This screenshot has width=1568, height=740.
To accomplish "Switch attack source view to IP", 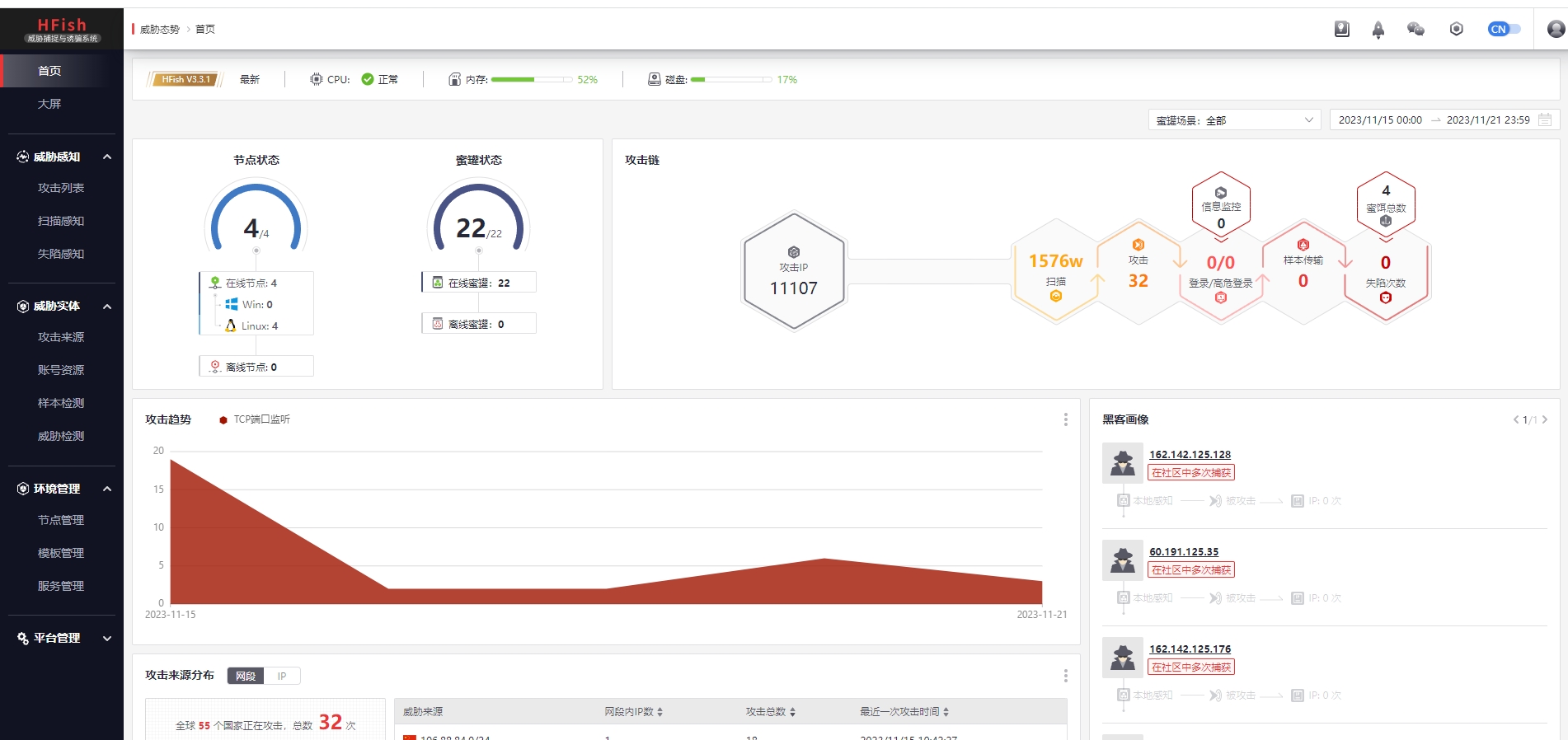I will point(282,677).
